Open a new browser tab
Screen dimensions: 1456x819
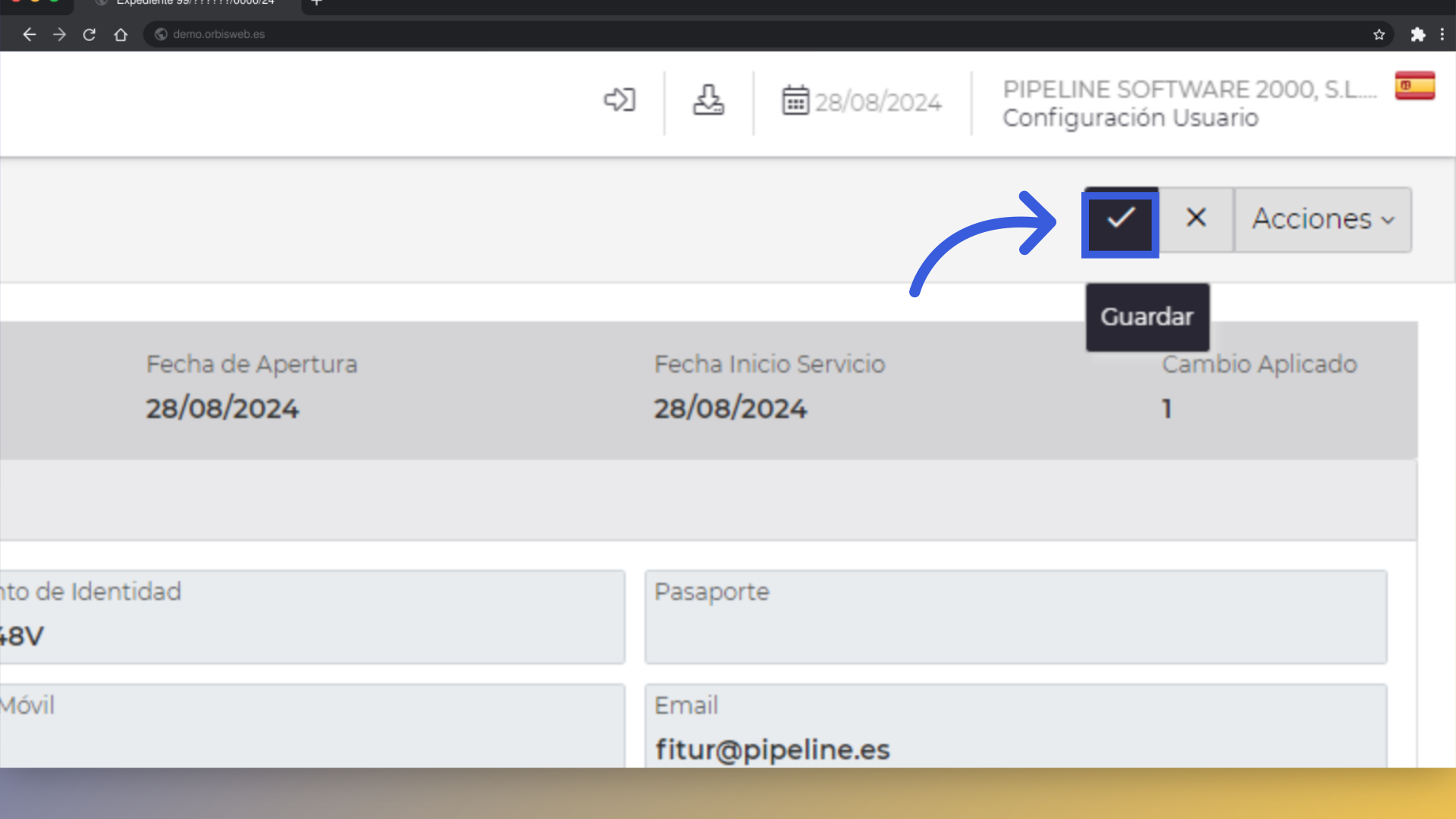click(317, 3)
